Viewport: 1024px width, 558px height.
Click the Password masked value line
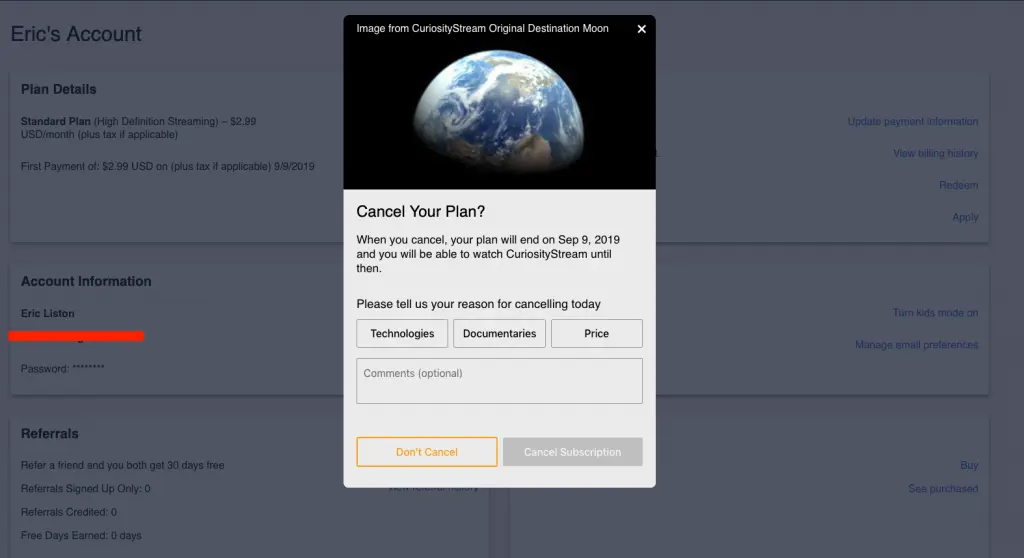click(63, 369)
